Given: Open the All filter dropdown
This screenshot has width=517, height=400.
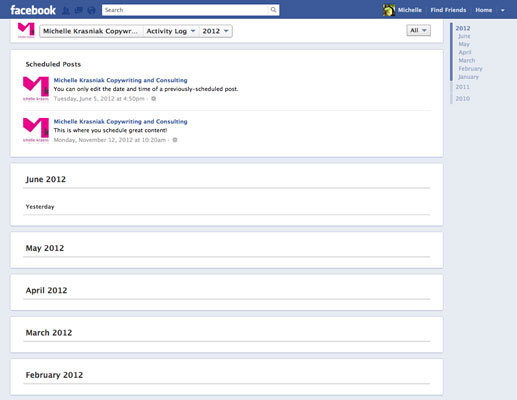Looking at the screenshot, I should point(418,30).
